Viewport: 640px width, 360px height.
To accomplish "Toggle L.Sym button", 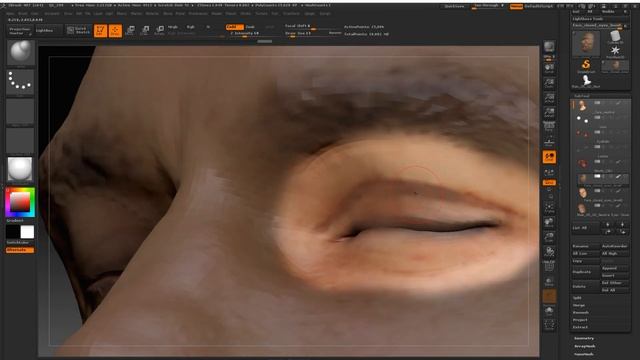I will tap(549, 172).
